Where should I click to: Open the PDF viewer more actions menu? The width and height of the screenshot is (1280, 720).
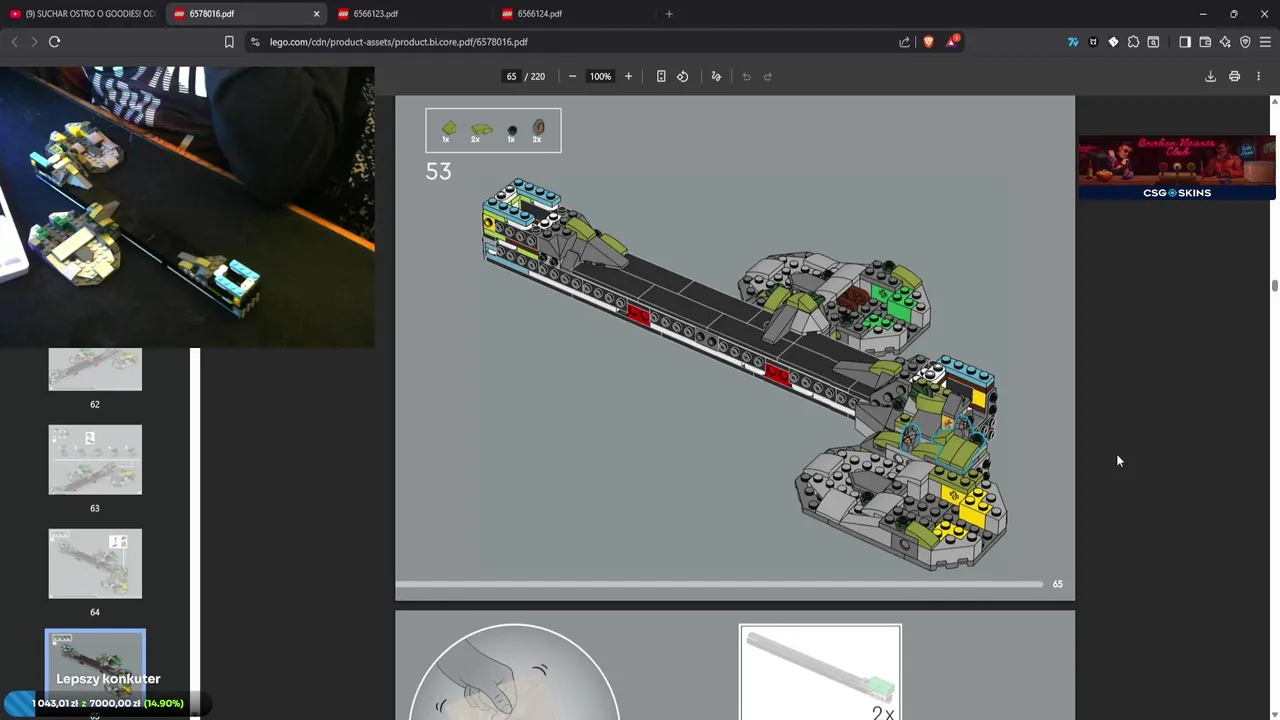[1258, 76]
